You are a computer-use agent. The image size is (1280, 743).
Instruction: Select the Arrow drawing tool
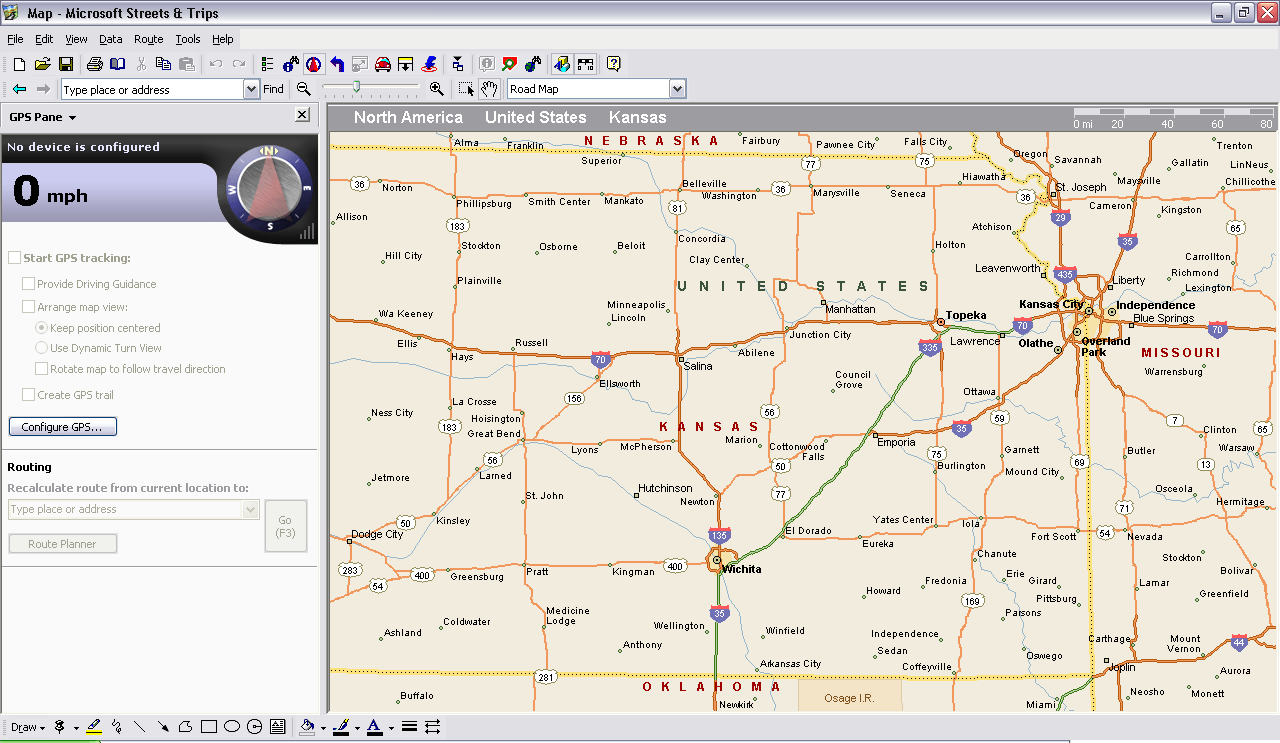163,727
